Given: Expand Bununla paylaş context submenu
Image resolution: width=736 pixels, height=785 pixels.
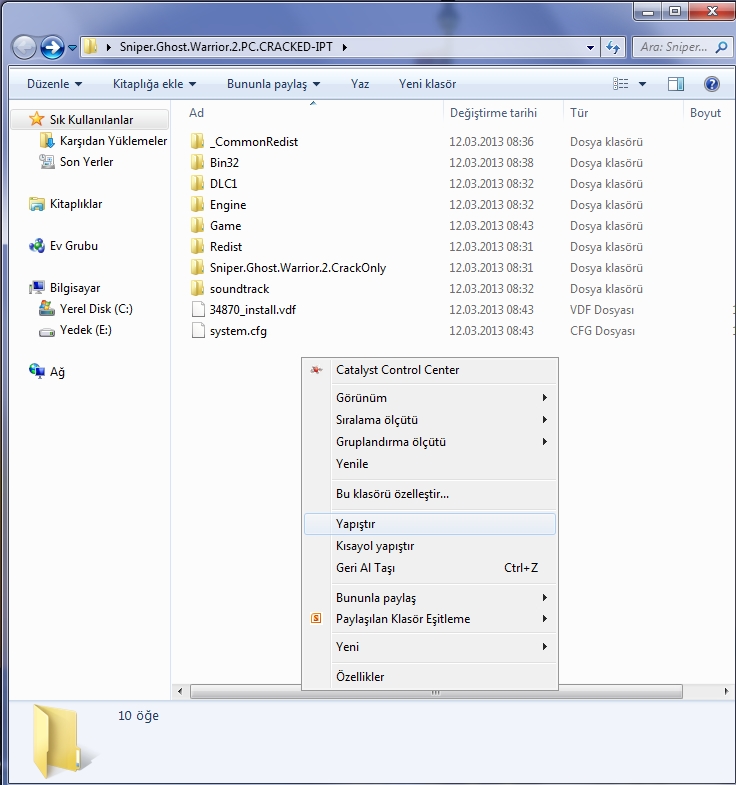Looking at the screenshot, I should click(430, 598).
